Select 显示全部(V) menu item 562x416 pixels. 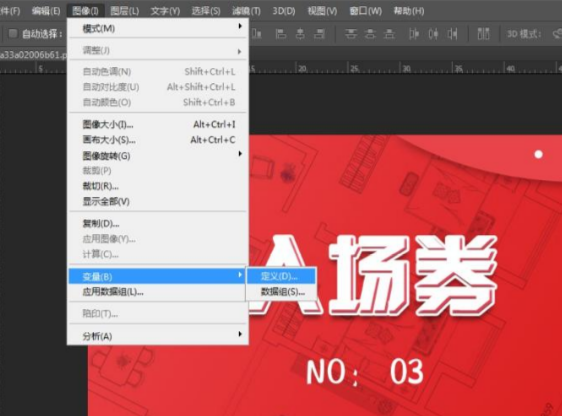(158, 201)
